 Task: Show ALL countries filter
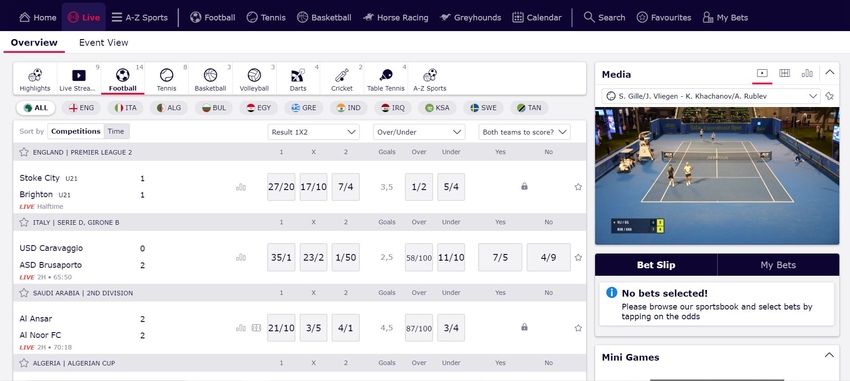click(36, 108)
